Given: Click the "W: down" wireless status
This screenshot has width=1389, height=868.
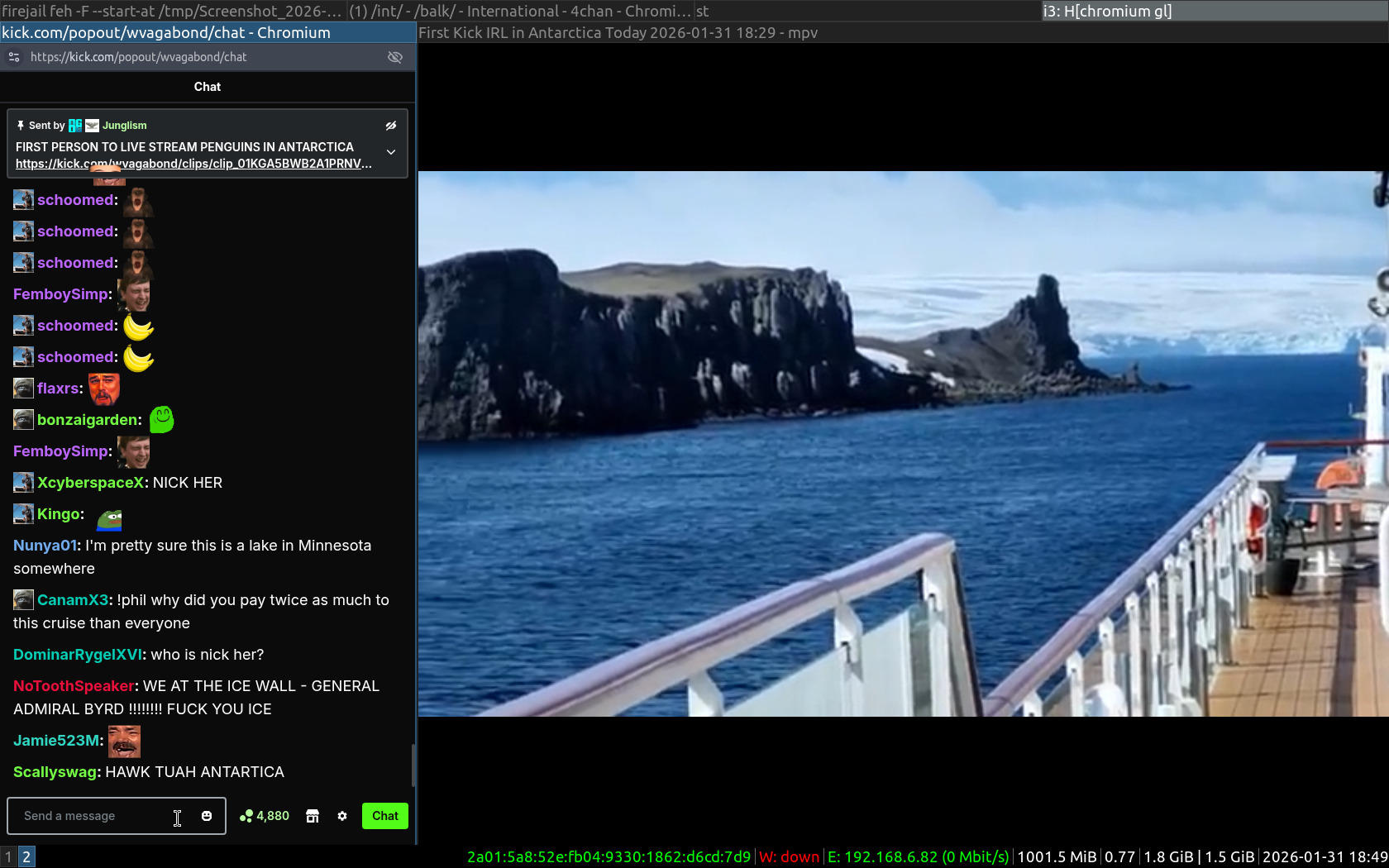Looking at the screenshot, I should pos(789,857).
